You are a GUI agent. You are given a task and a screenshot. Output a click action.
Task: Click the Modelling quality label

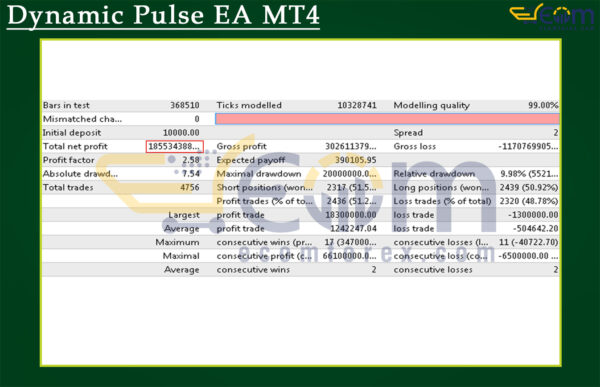tap(431, 105)
